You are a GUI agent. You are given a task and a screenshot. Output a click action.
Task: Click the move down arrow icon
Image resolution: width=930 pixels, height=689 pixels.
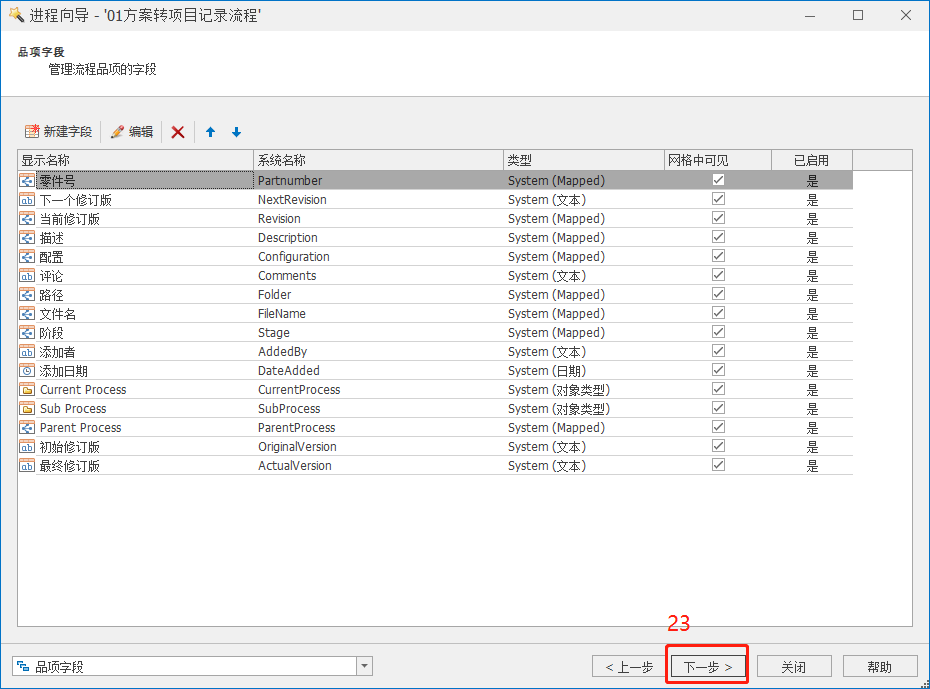pos(237,132)
